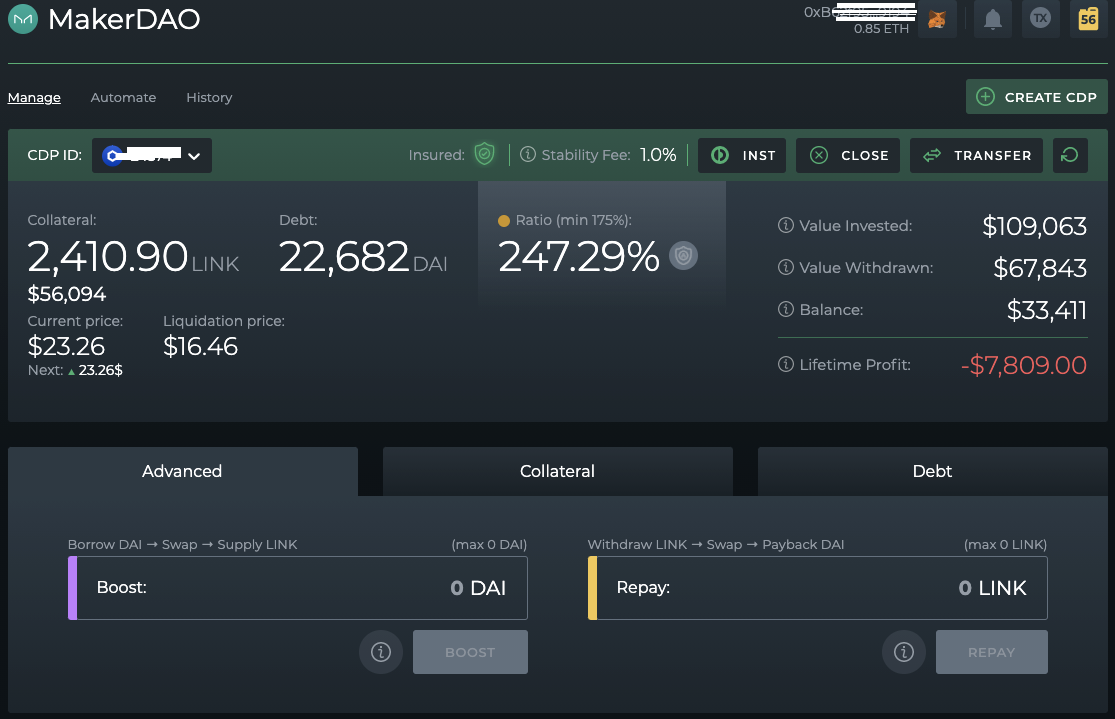Click the 22,682 DAI debt value
Screen dimensions: 1115x719
click(x=363, y=257)
